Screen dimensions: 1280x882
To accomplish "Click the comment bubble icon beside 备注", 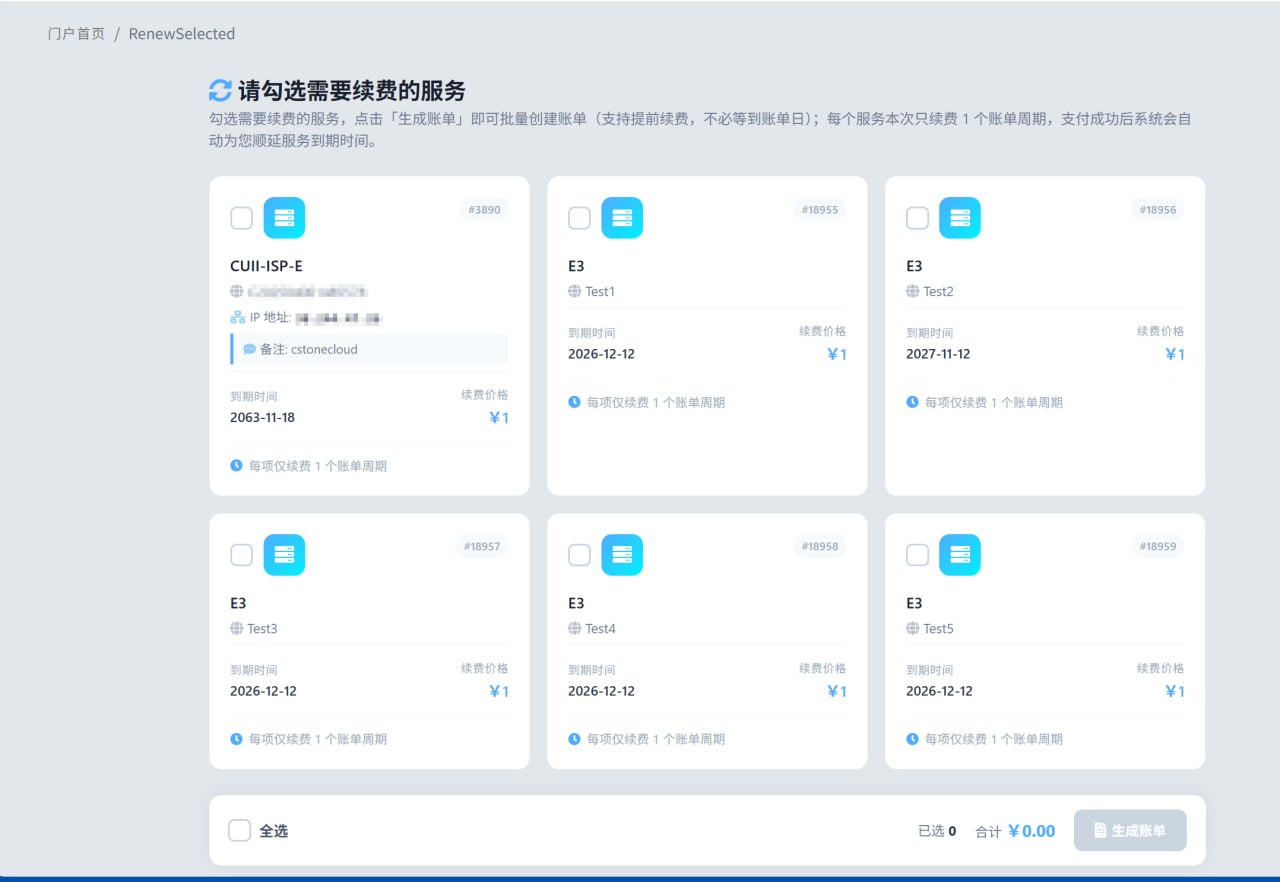I will [249, 350].
